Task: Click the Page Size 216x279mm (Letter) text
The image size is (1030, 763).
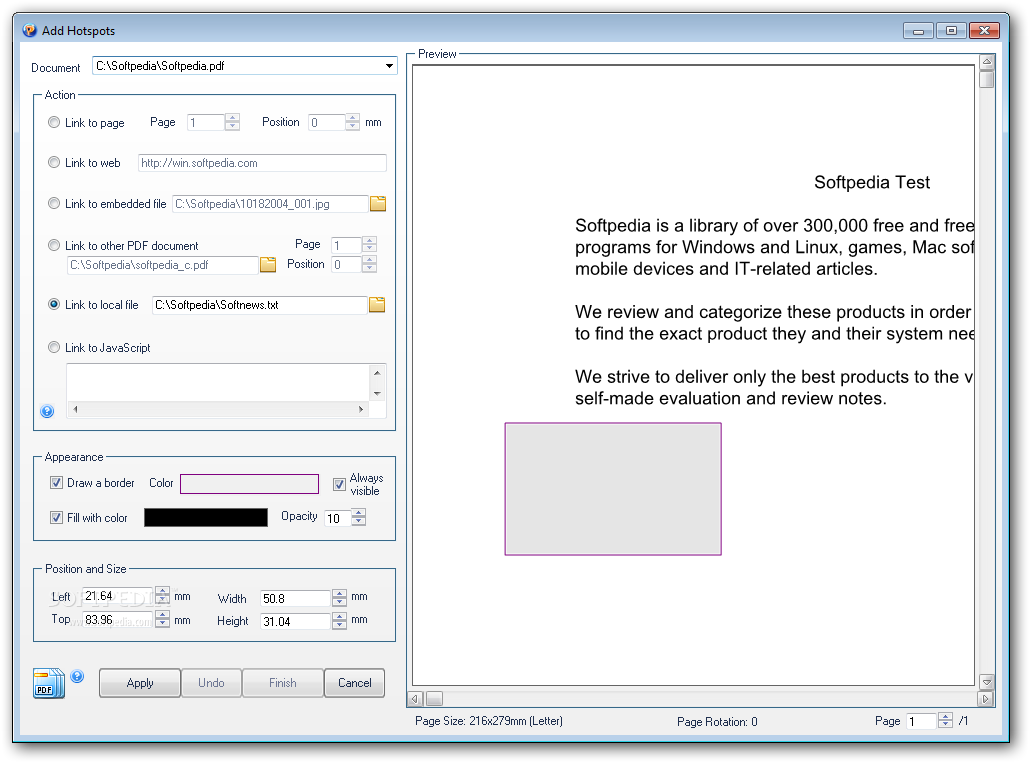Action: [x=489, y=721]
